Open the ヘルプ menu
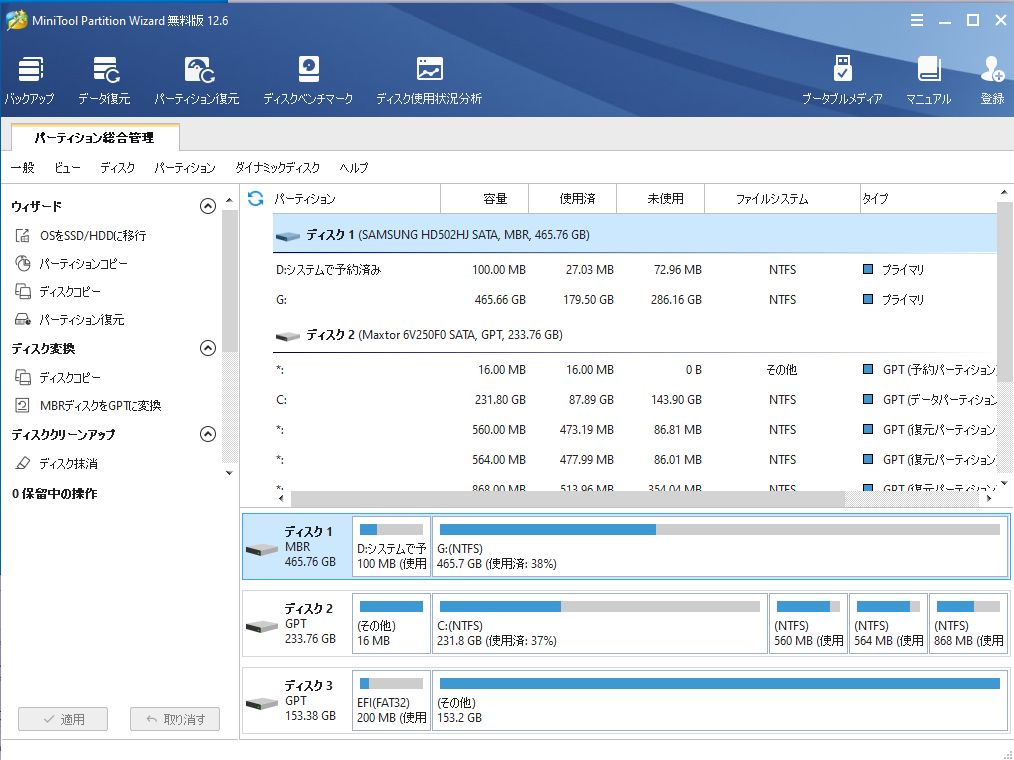The height and width of the screenshot is (760, 1014). click(x=354, y=168)
